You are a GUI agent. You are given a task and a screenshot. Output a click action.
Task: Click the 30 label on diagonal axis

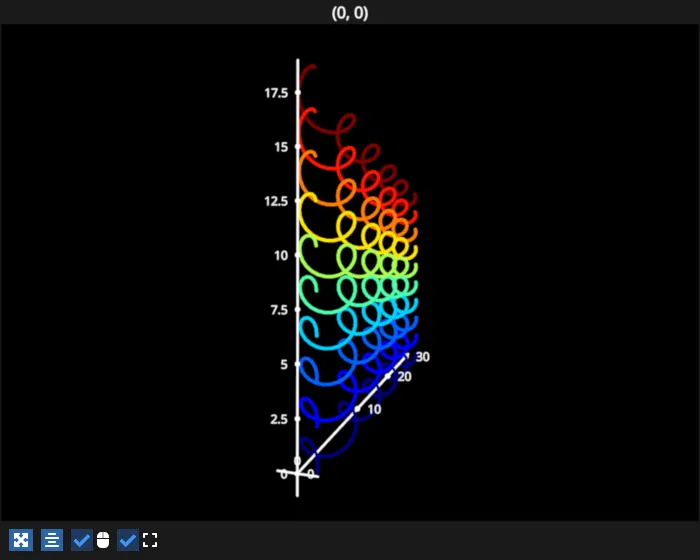pos(423,357)
